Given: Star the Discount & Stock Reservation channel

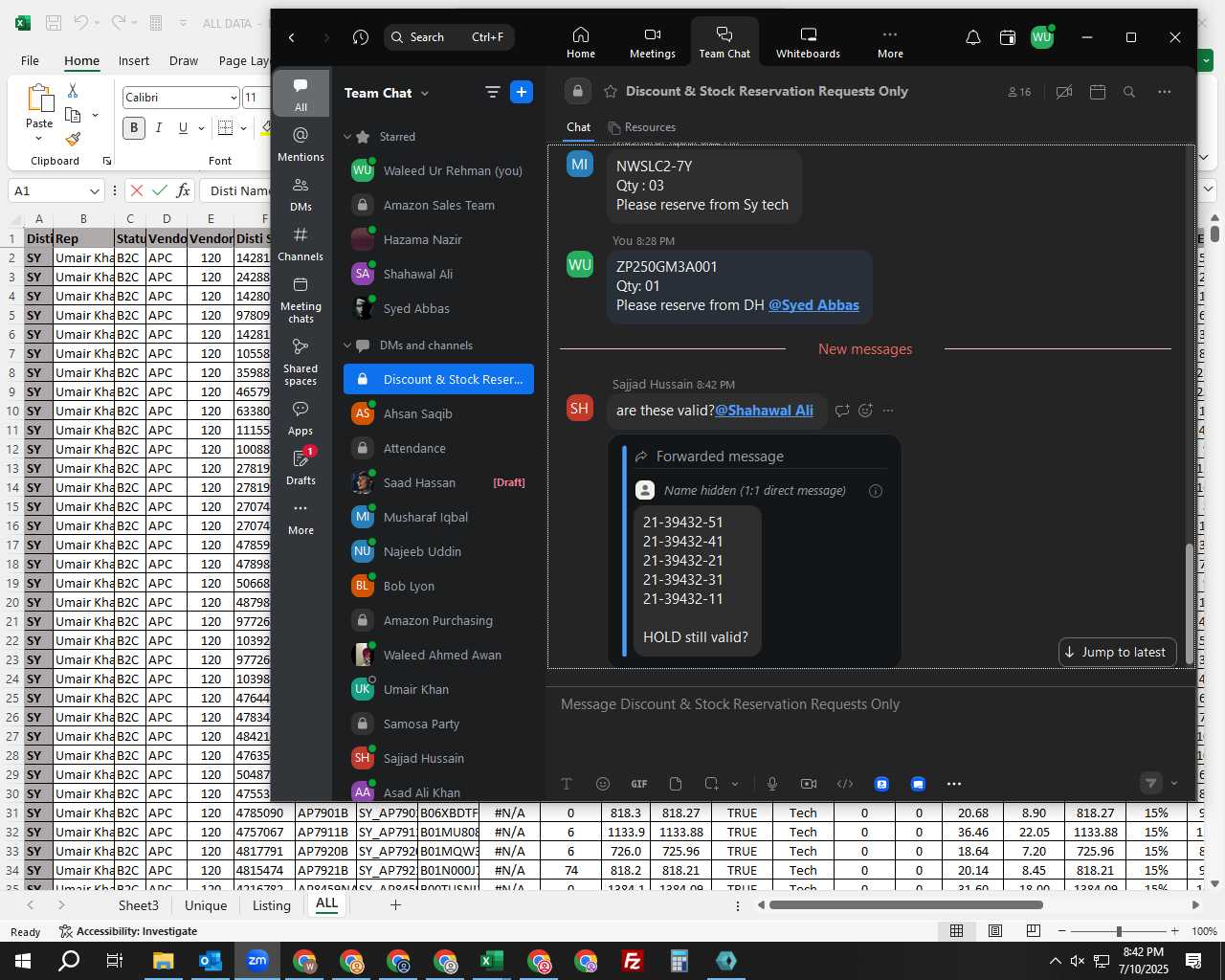Looking at the screenshot, I should click(x=611, y=92).
